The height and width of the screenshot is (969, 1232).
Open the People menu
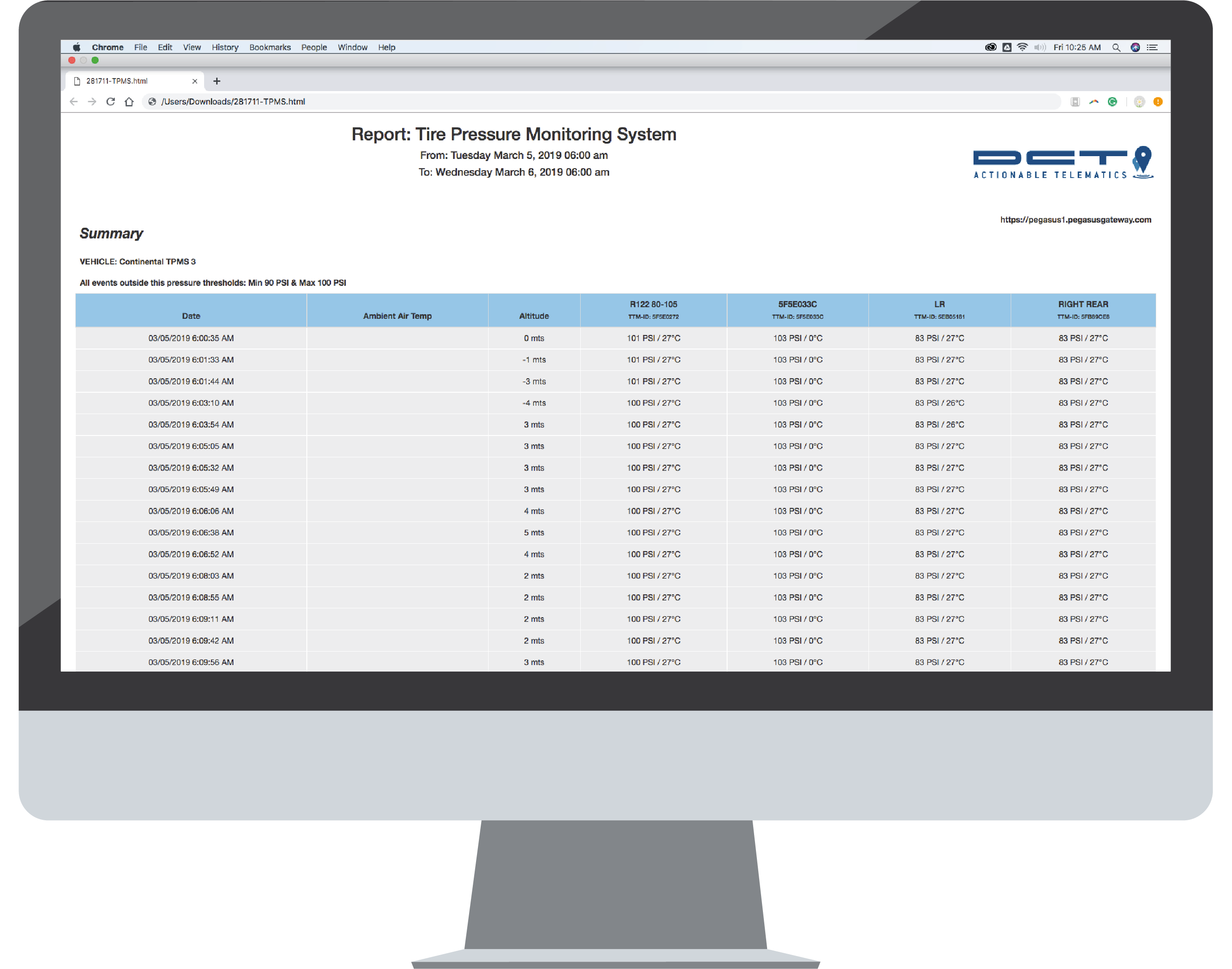pos(314,48)
